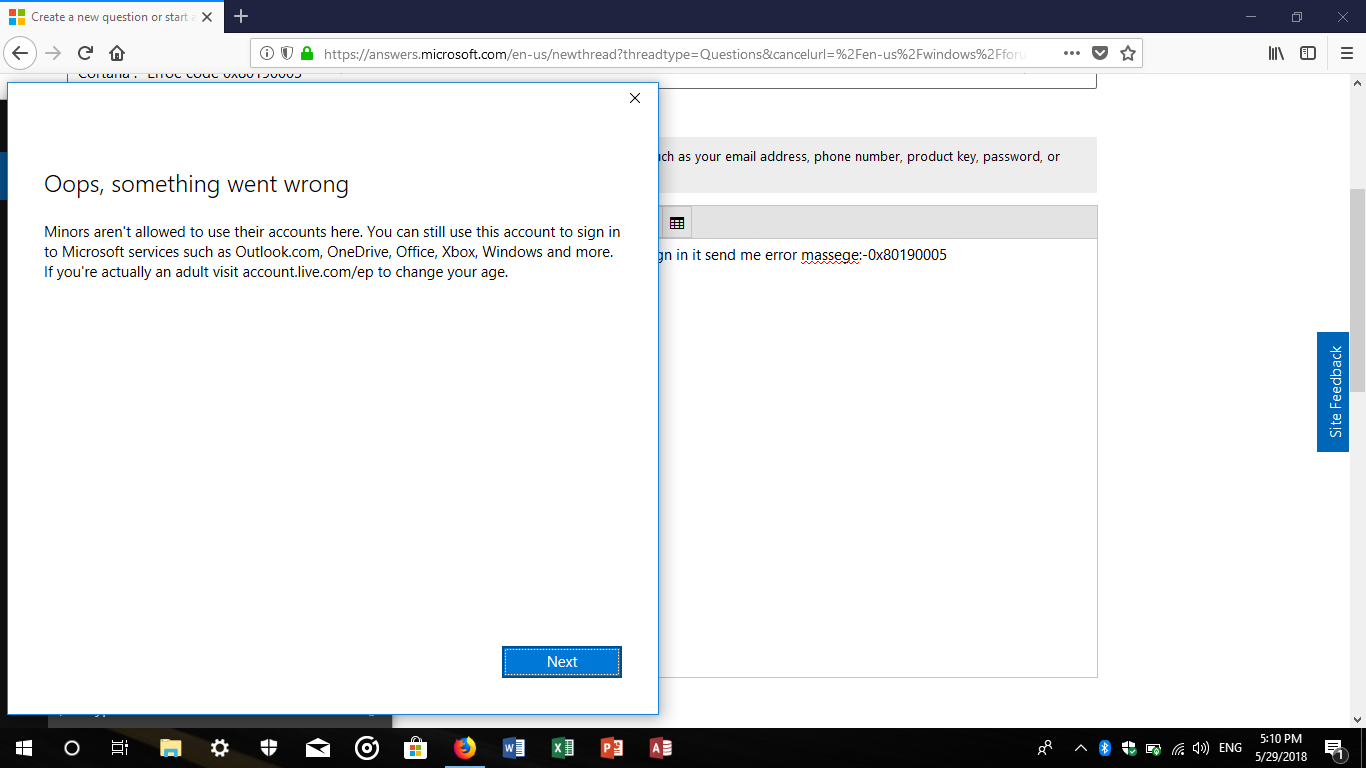Open Action Center notifications

(x=1334, y=748)
